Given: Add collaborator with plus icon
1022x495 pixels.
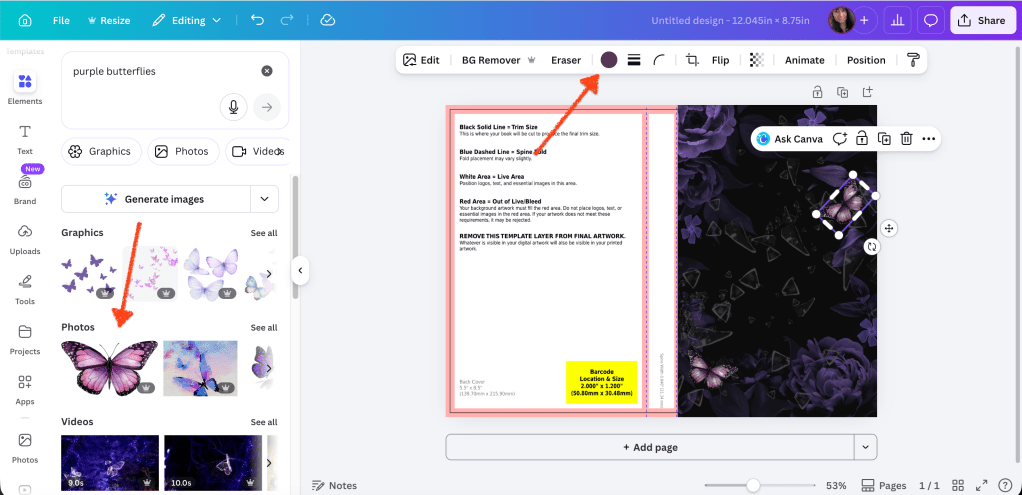Looking at the screenshot, I should [864, 20].
